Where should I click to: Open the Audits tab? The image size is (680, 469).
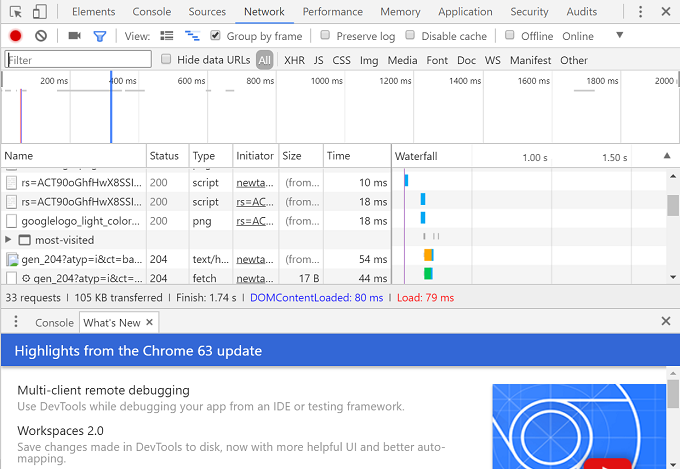(582, 12)
